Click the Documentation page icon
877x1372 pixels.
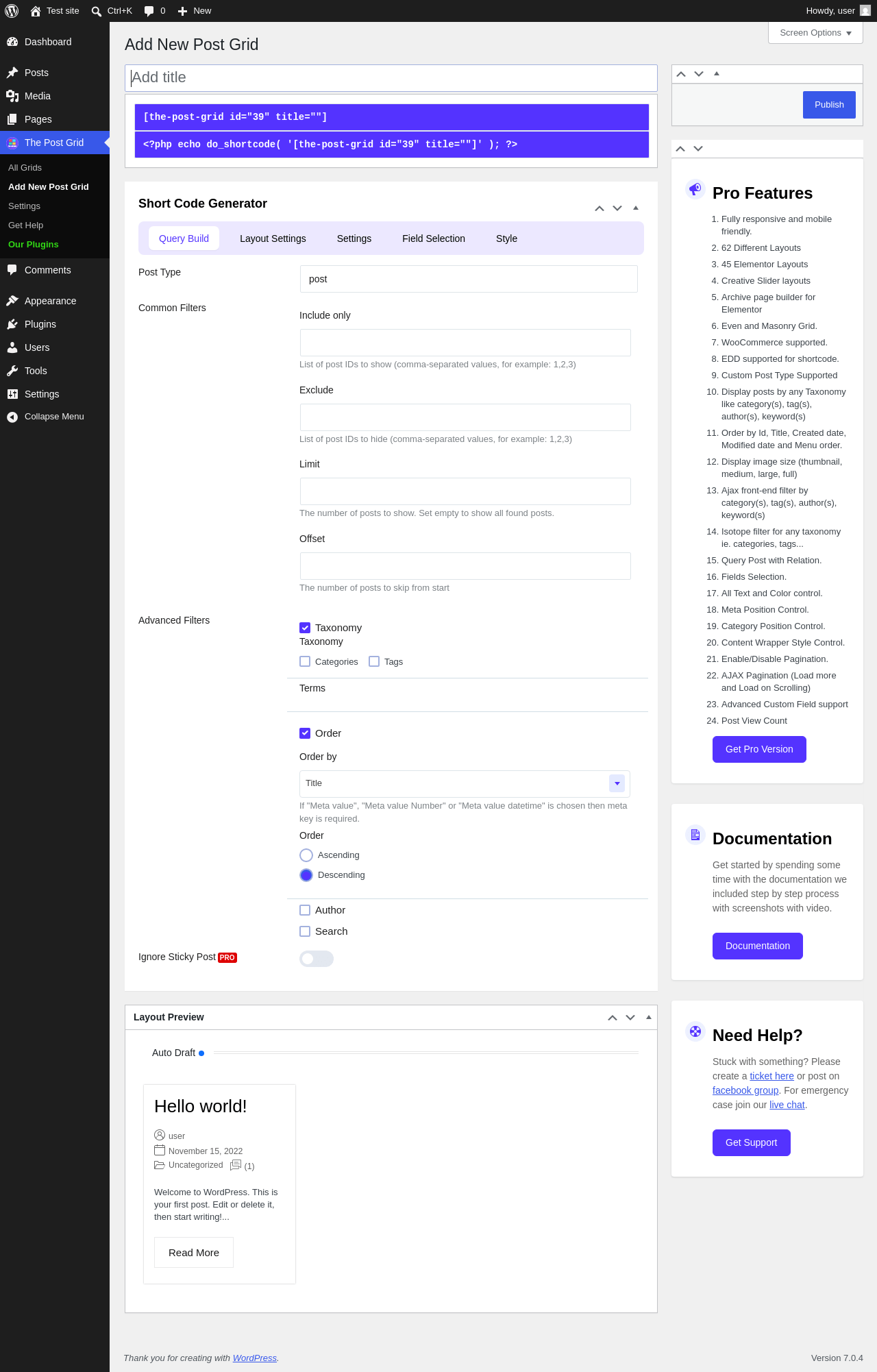click(695, 834)
